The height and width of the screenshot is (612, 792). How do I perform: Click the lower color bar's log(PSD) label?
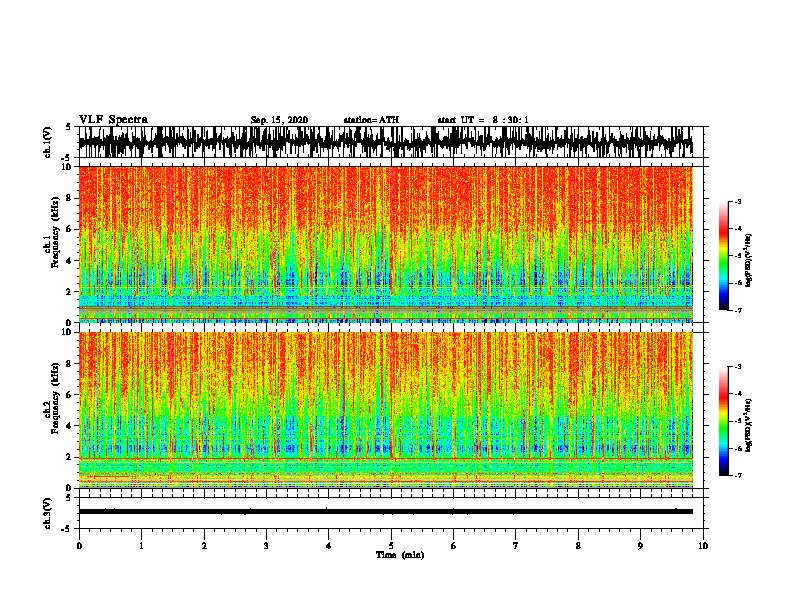748,425
